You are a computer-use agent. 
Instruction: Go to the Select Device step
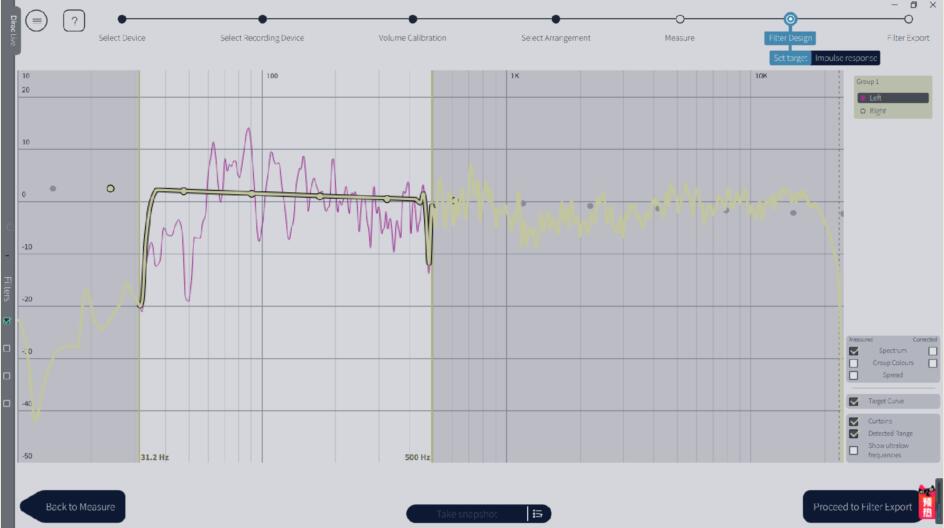point(122,19)
